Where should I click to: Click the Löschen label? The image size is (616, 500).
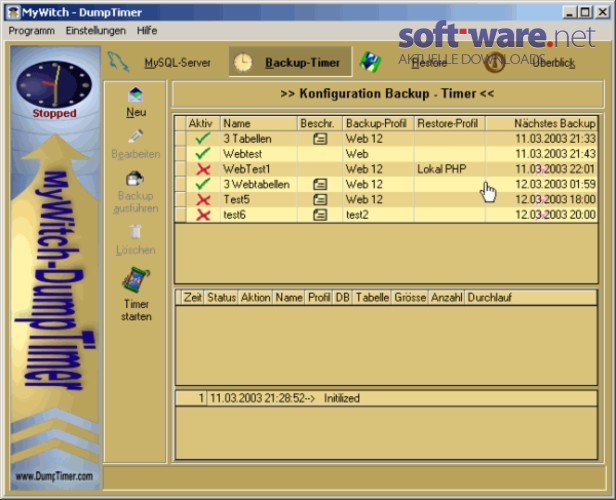(x=136, y=250)
